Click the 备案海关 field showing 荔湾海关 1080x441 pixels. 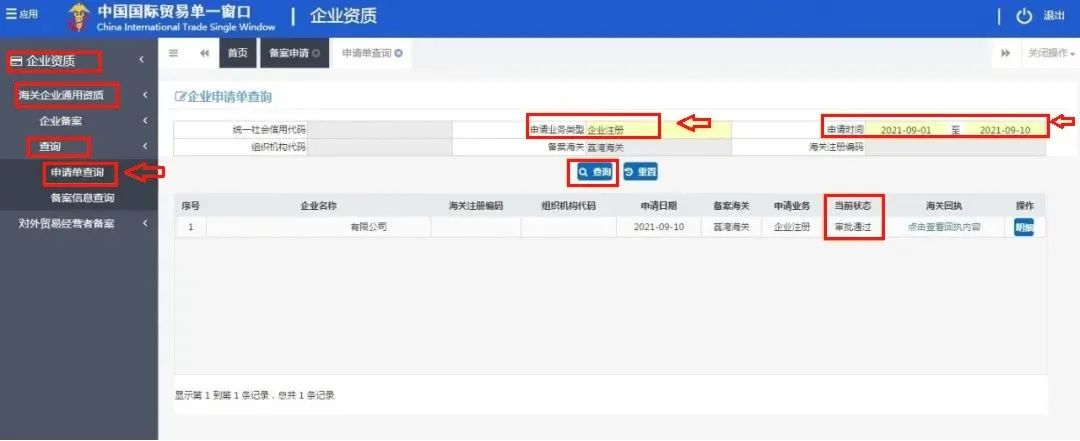tap(658, 147)
